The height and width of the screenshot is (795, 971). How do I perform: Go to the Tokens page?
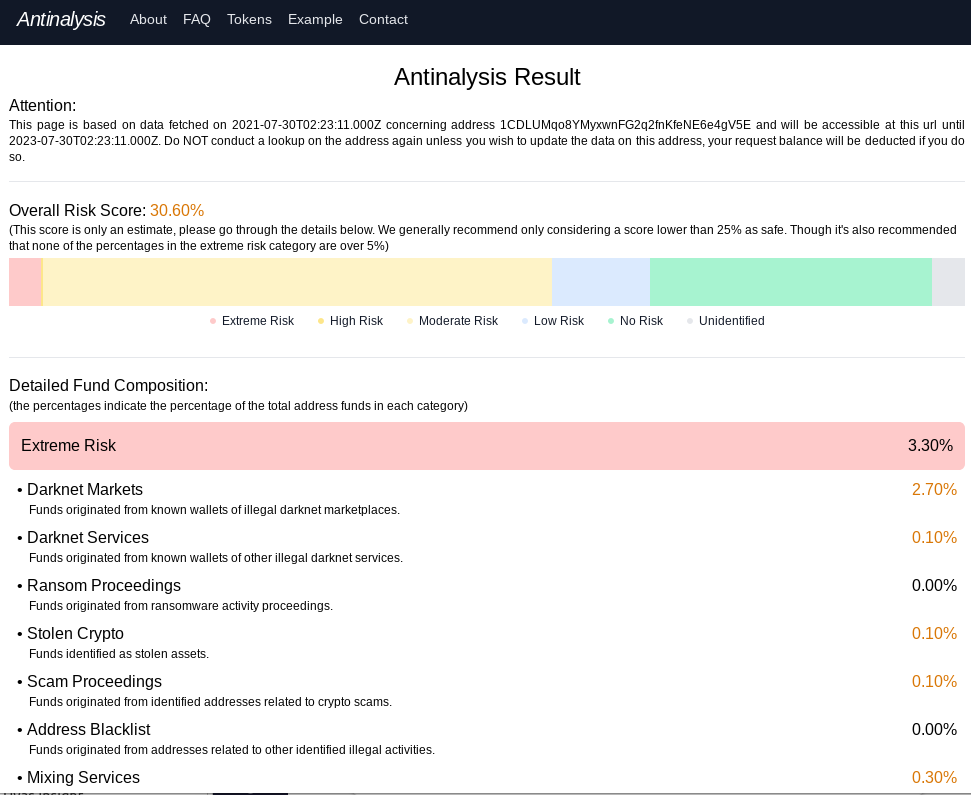coord(249,20)
